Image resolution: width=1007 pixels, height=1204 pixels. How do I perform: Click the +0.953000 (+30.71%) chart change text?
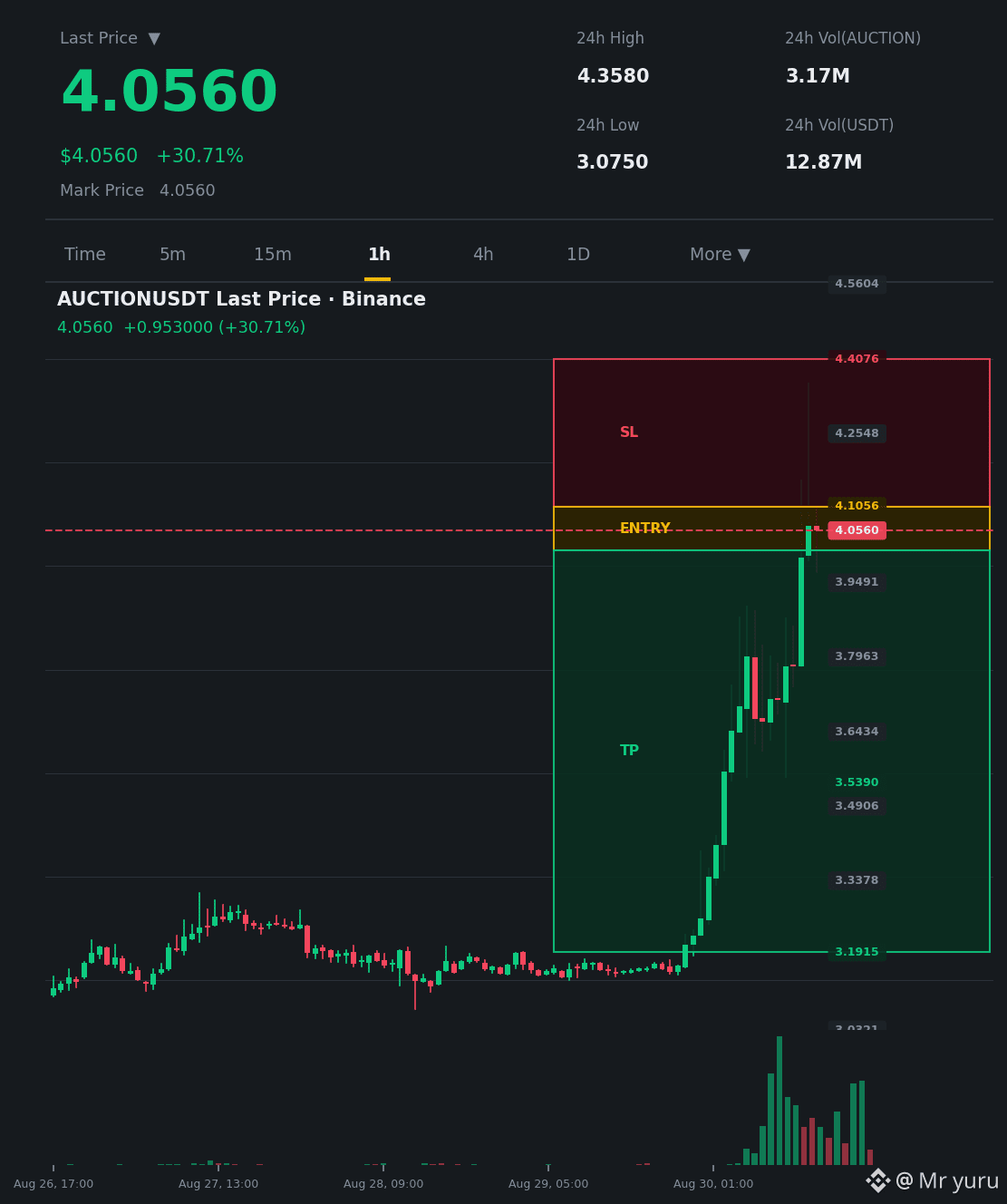coord(214,328)
